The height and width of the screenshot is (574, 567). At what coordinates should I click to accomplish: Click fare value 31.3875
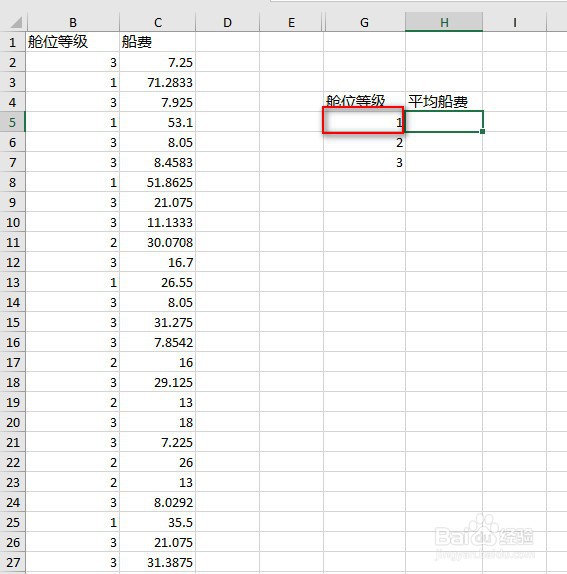pos(158,562)
